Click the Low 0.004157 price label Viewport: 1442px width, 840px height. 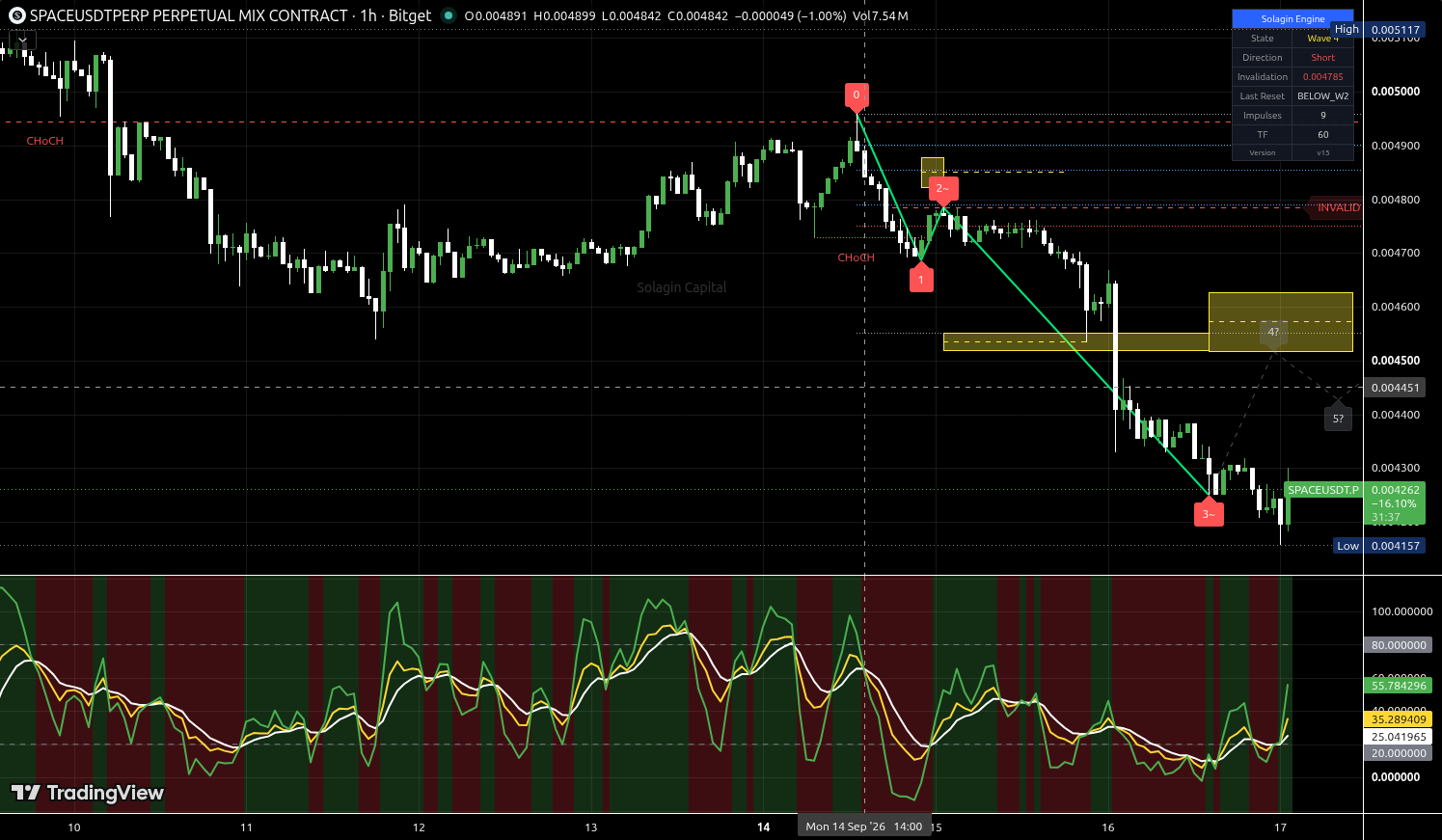tap(1379, 546)
